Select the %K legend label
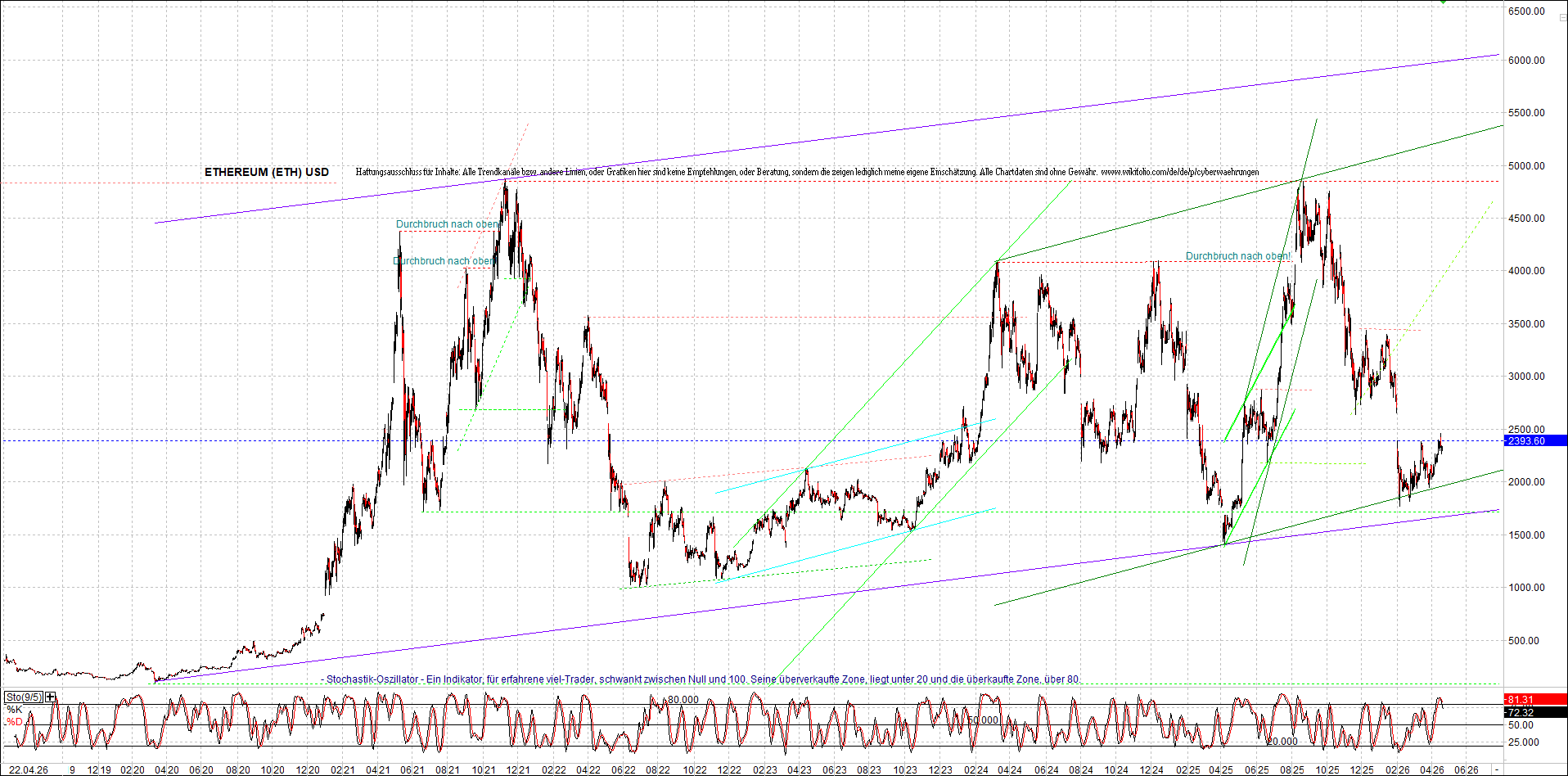Viewport: 1568px width, 776px height. tap(14, 710)
